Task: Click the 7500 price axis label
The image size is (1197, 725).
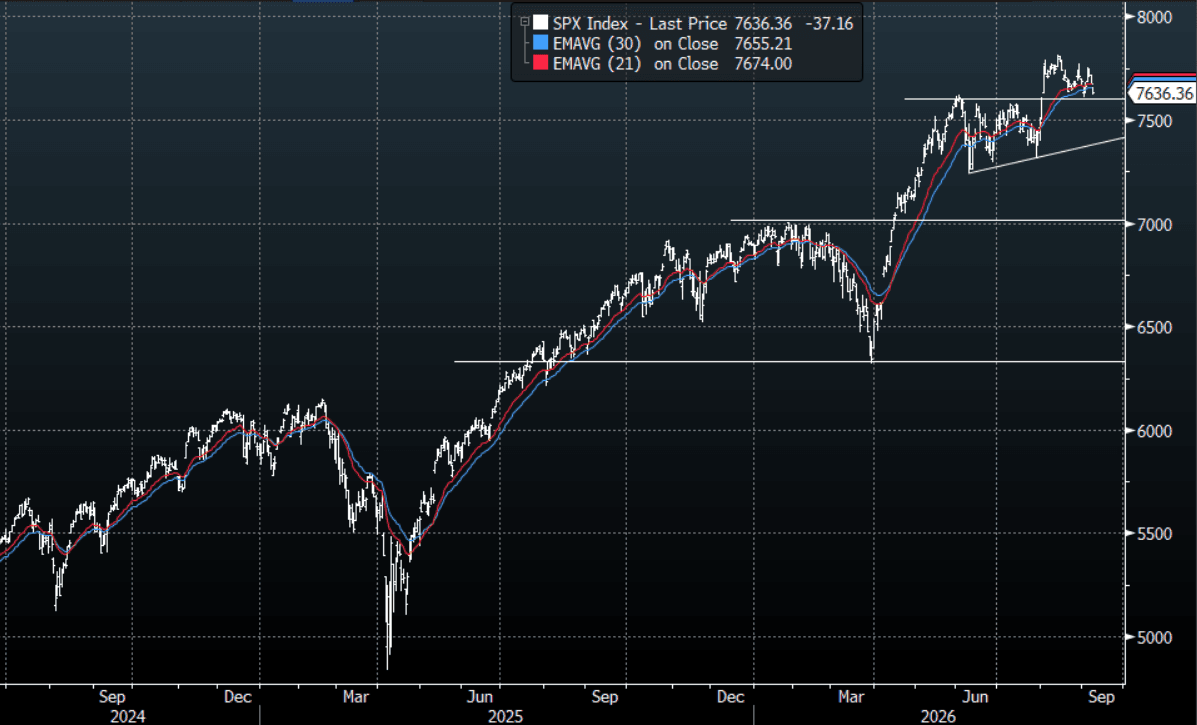Action: pyautogui.click(x=1153, y=121)
